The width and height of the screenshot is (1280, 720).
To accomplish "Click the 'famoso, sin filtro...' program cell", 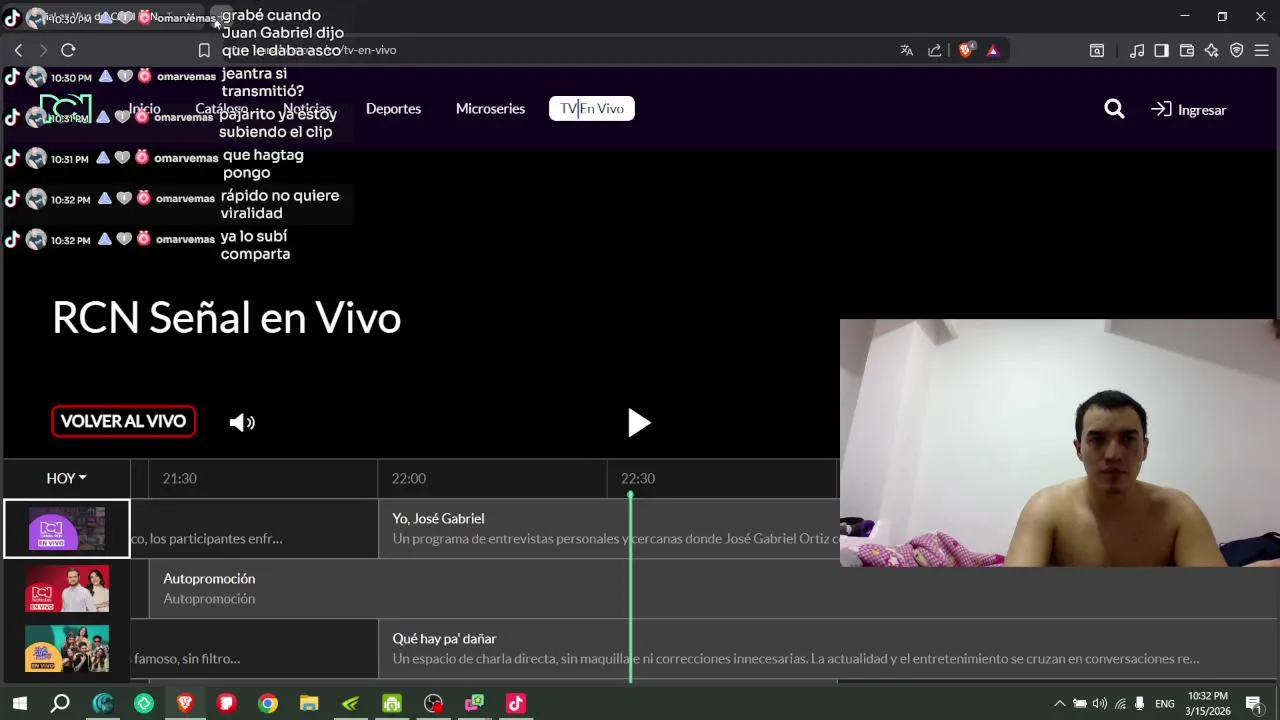I will (x=254, y=648).
